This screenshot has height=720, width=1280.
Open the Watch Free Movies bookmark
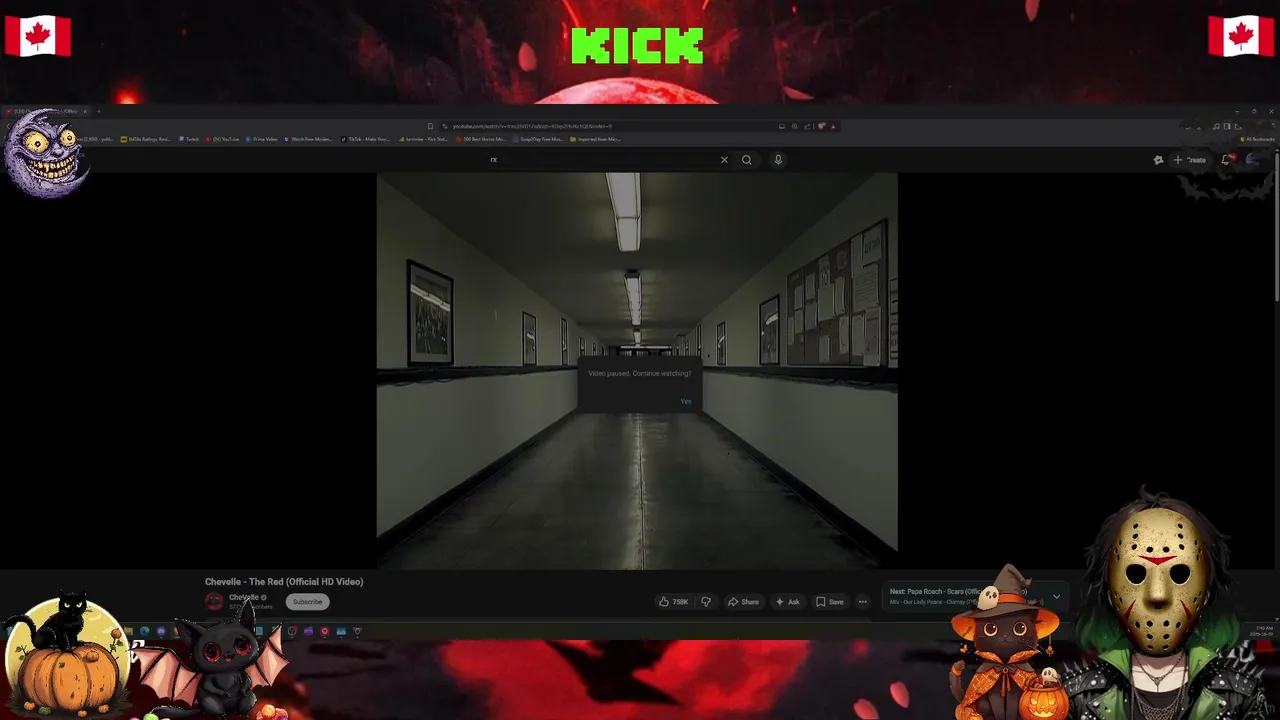tap(310, 139)
